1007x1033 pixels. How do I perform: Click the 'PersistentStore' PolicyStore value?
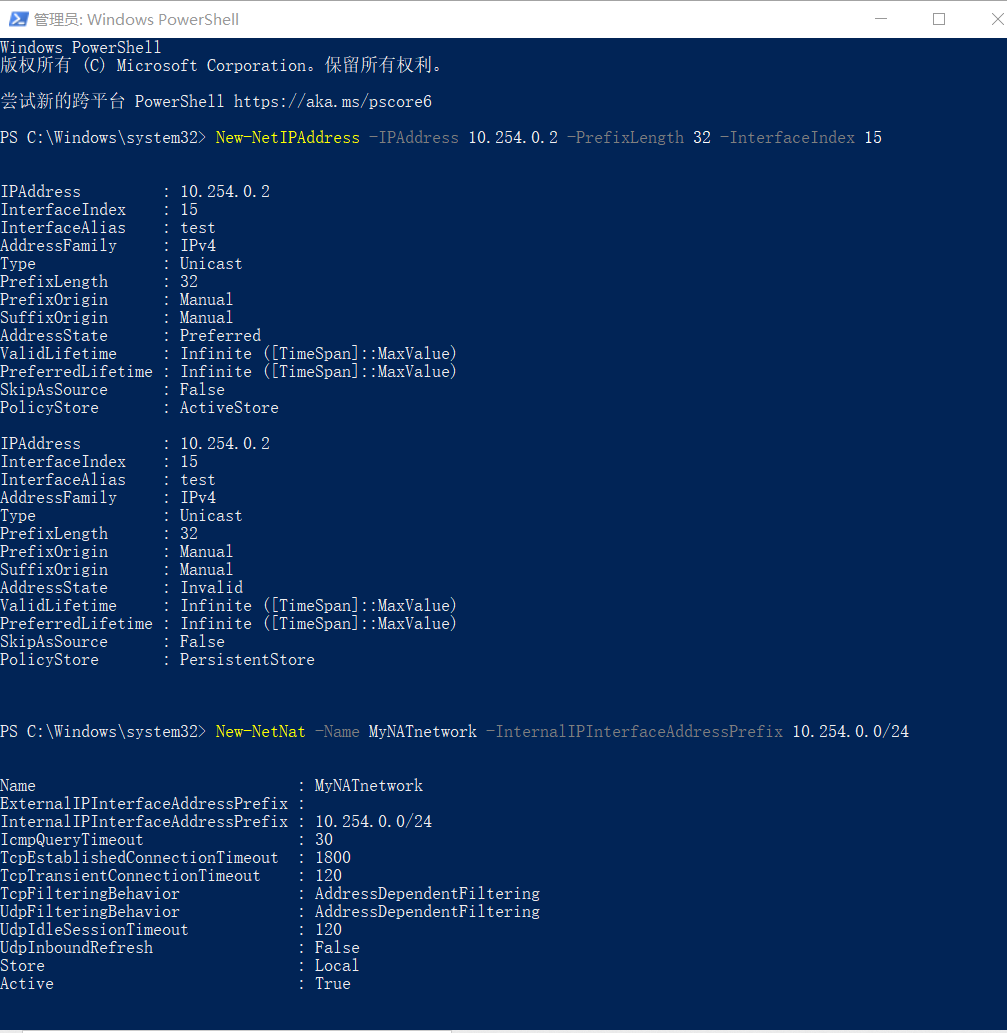click(x=247, y=659)
